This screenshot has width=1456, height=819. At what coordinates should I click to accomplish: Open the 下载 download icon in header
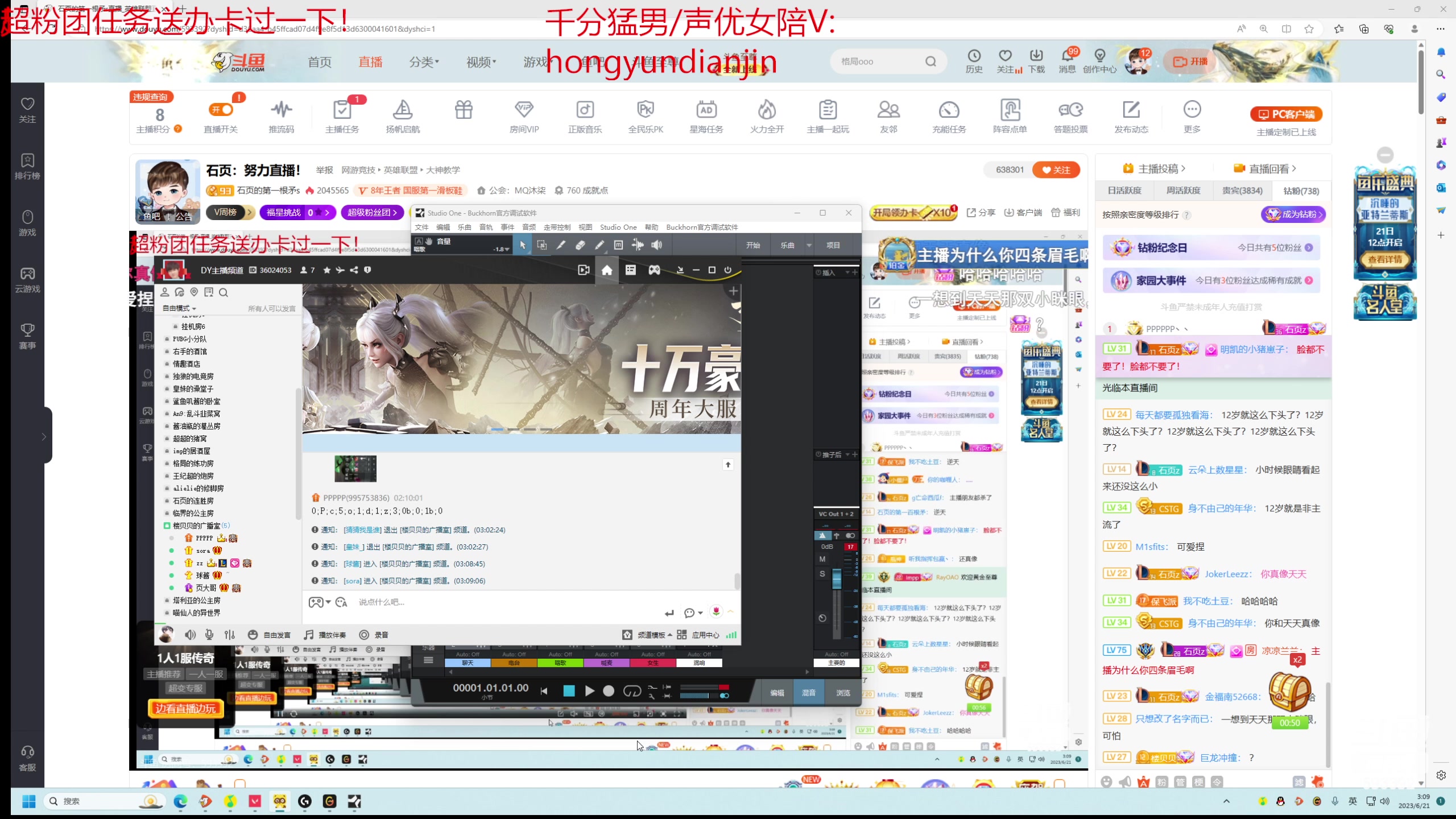1036,61
